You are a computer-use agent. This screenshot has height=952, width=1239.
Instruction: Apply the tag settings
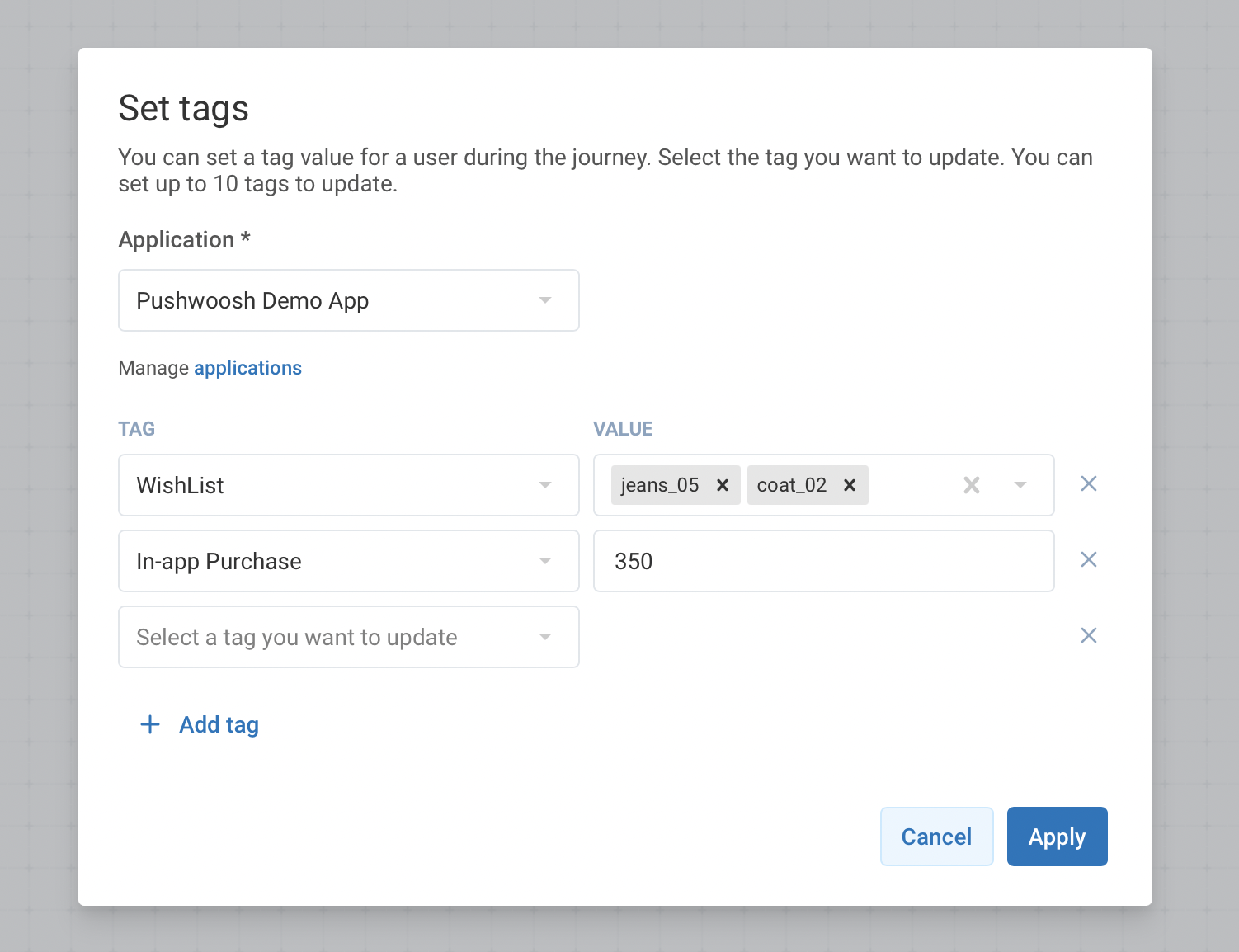1057,837
